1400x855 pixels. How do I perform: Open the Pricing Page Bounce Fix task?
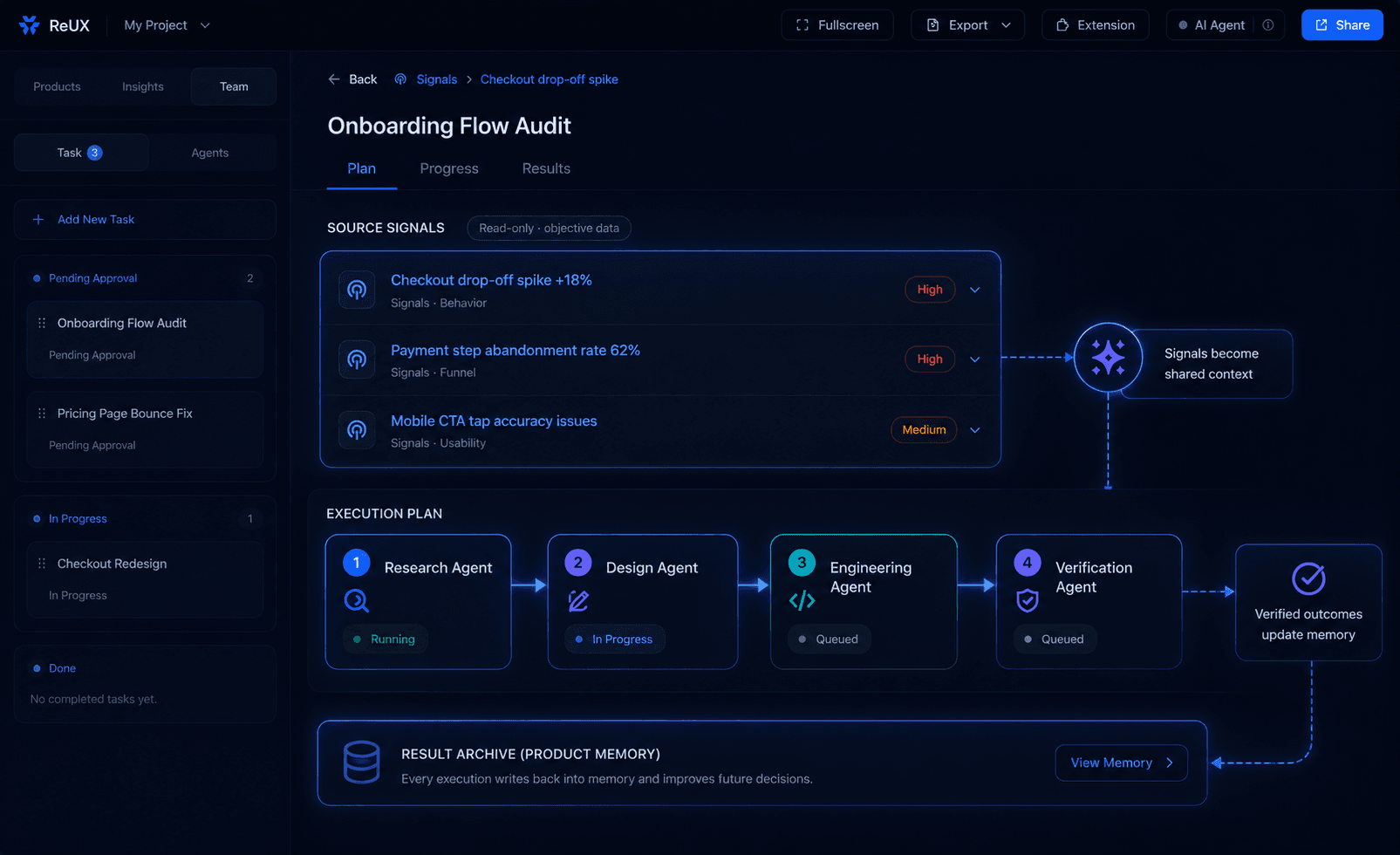point(145,429)
